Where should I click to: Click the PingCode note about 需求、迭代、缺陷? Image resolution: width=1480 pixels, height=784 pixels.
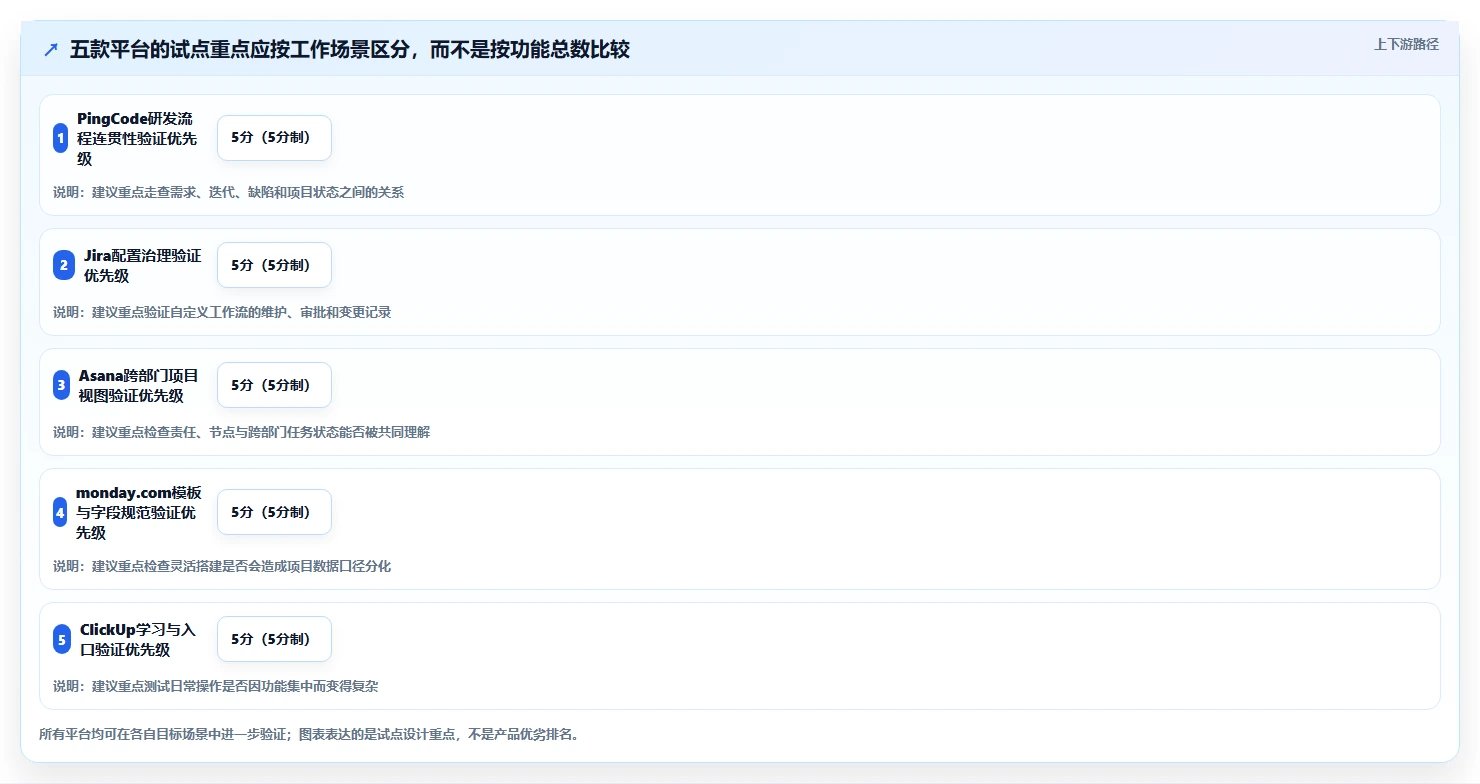coord(229,192)
